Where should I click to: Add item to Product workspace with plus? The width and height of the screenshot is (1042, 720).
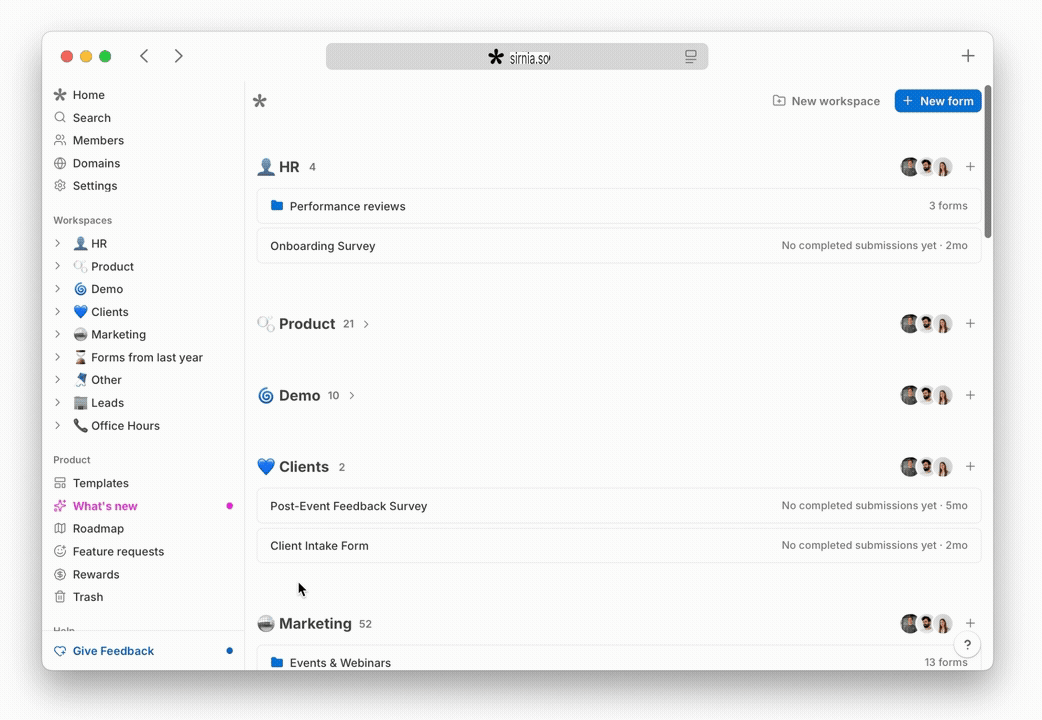point(970,324)
